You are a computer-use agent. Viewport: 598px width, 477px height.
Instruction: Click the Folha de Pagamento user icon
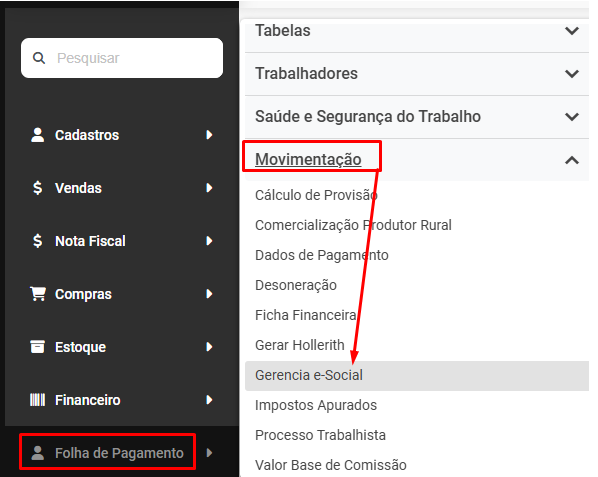(37, 453)
